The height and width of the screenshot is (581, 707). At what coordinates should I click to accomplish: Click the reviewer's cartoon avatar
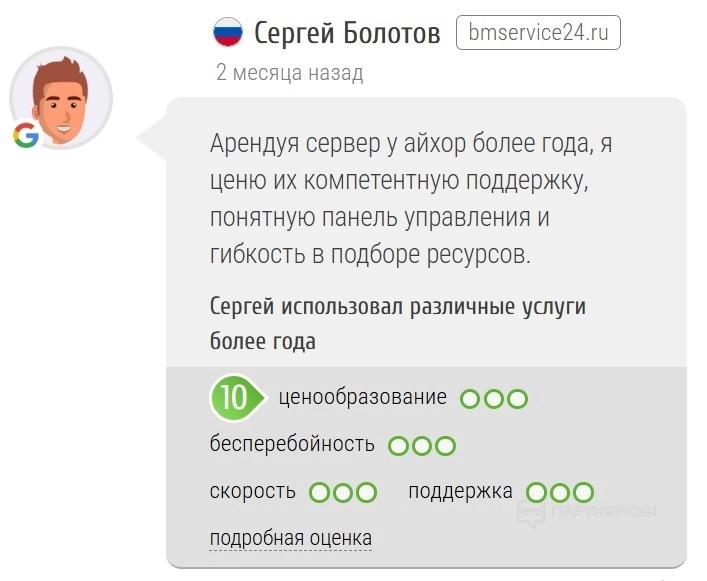[61, 98]
